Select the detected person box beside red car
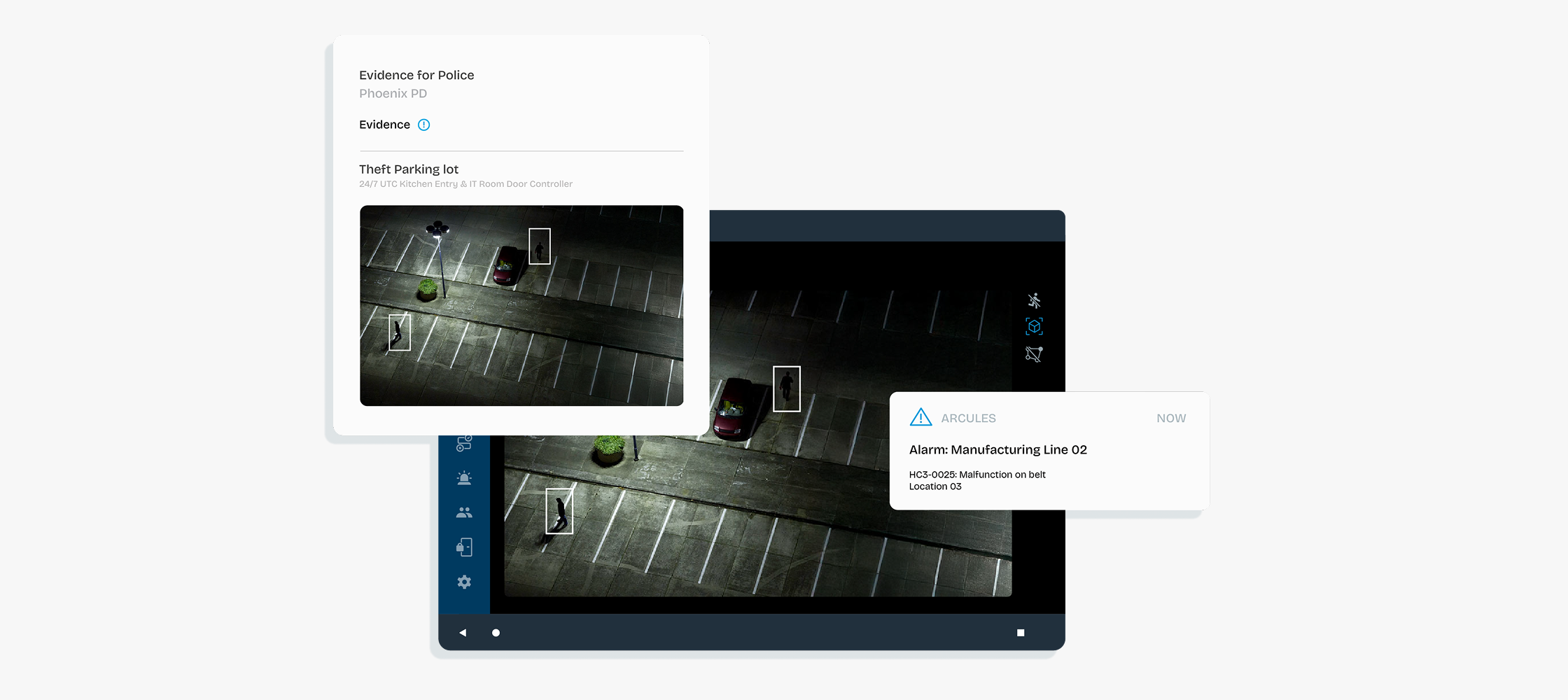This screenshot has height=700, width=1568. point(786,388)
